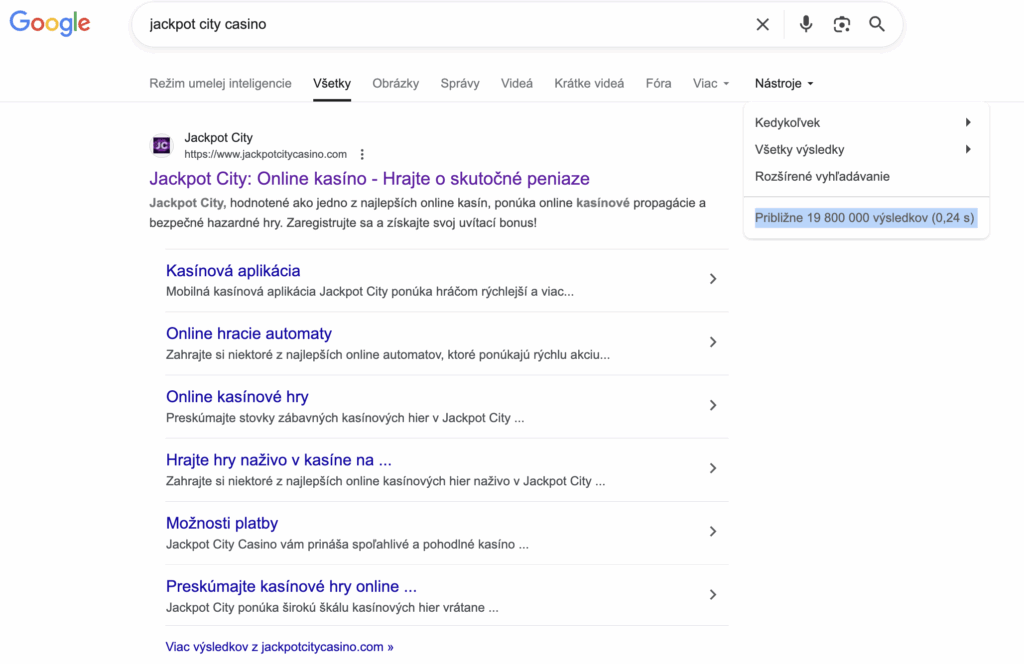Clear the search box with X icon
1024x664 pixels.
coord(762,24)
